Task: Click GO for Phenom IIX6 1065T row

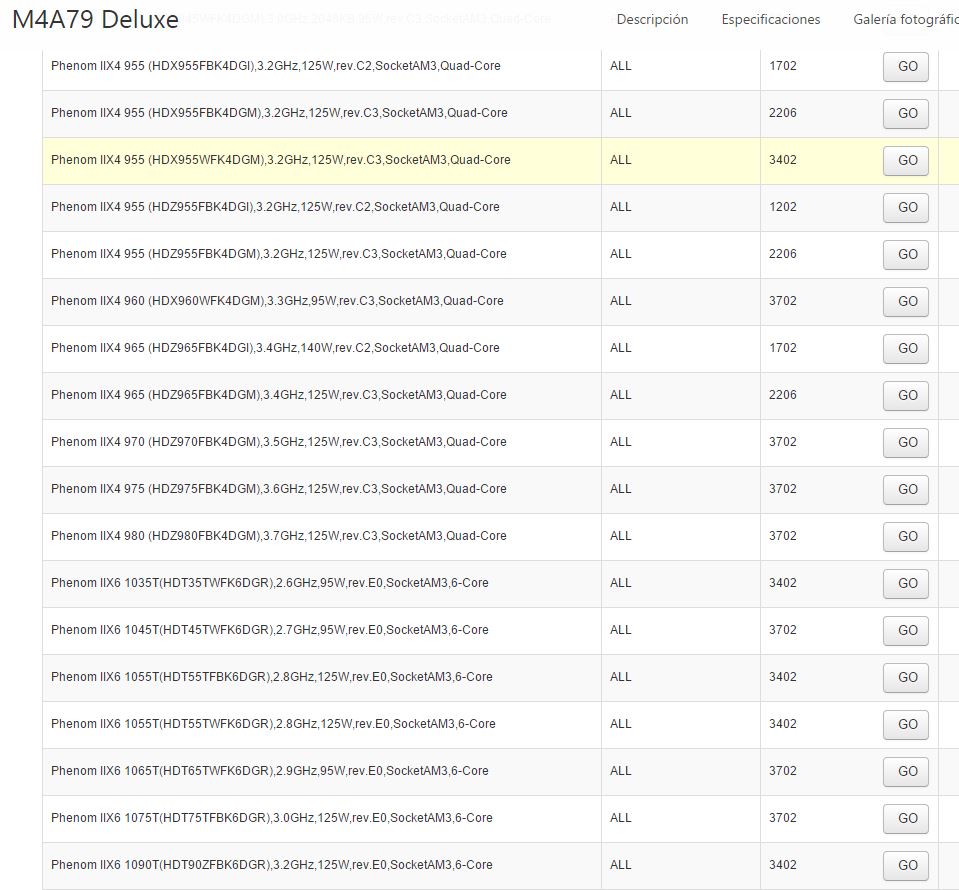Action: 906,772
